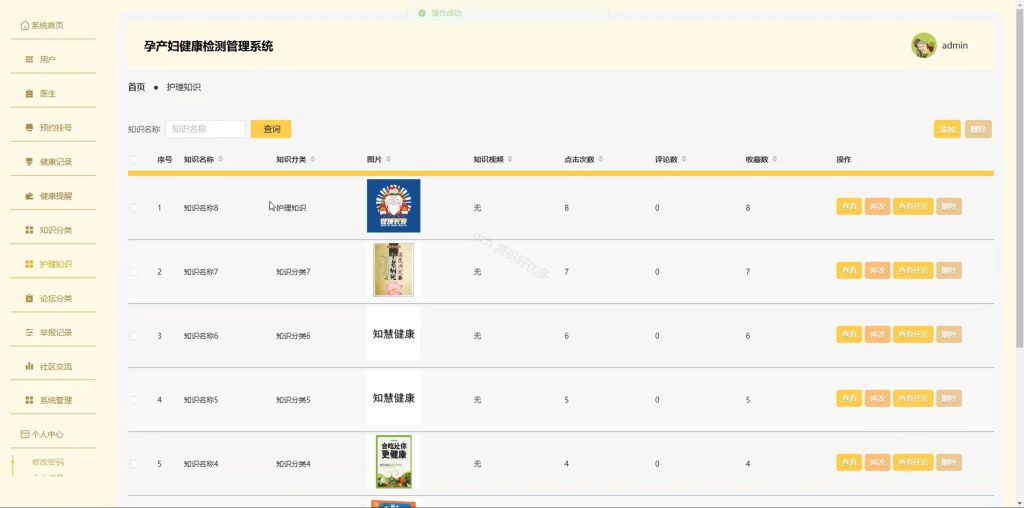1024x508 pixels.
Task: Select the clipboard icon next to 医生
Action: coord(29,93)
